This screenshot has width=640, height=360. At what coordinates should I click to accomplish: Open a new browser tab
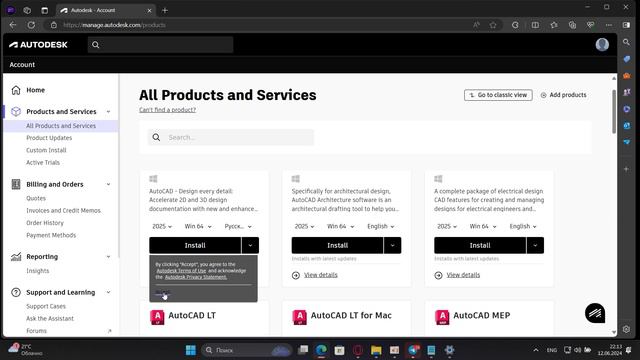(x=165, y=10)
